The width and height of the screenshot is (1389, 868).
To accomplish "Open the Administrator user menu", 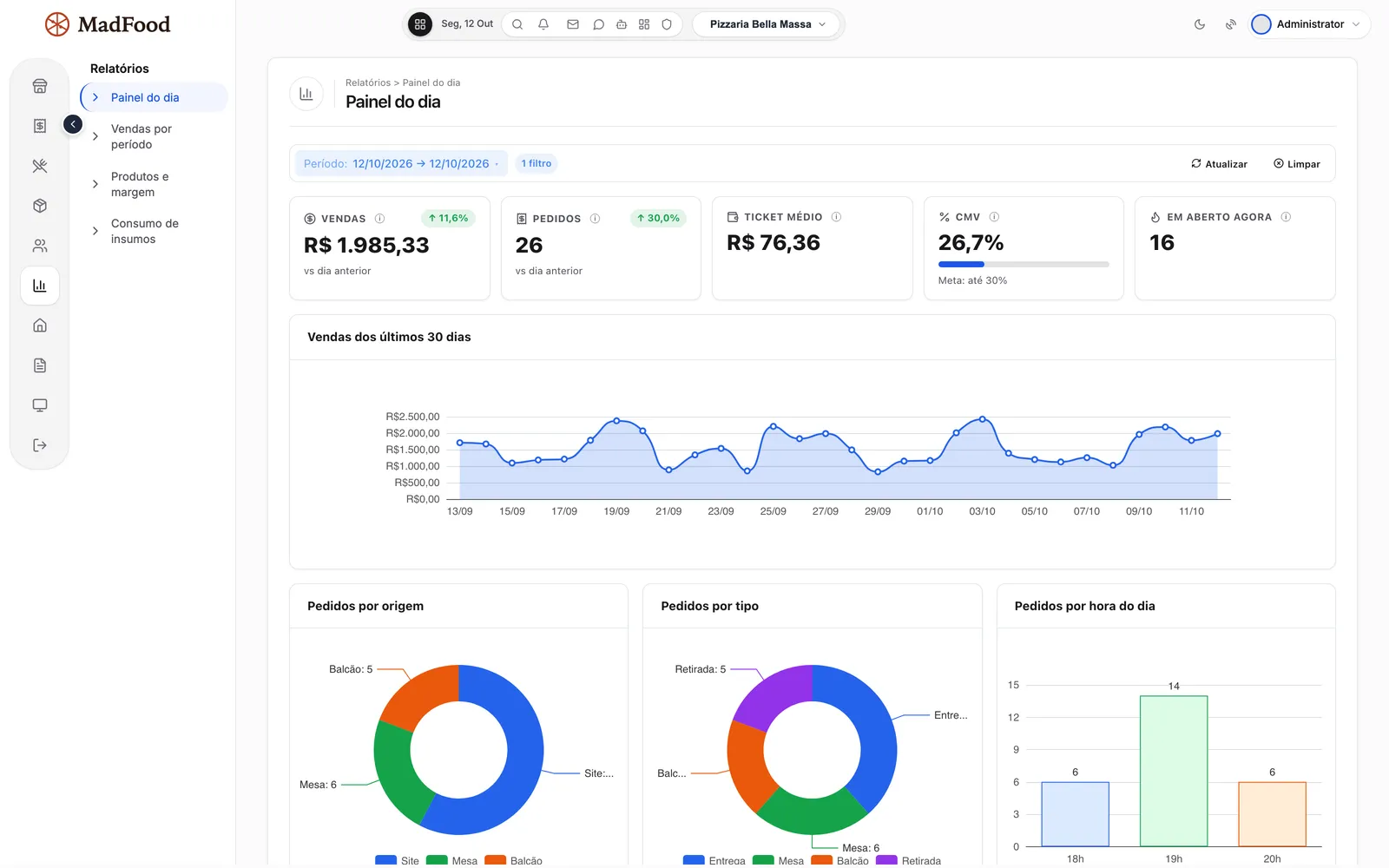I will pos(1310,24).
